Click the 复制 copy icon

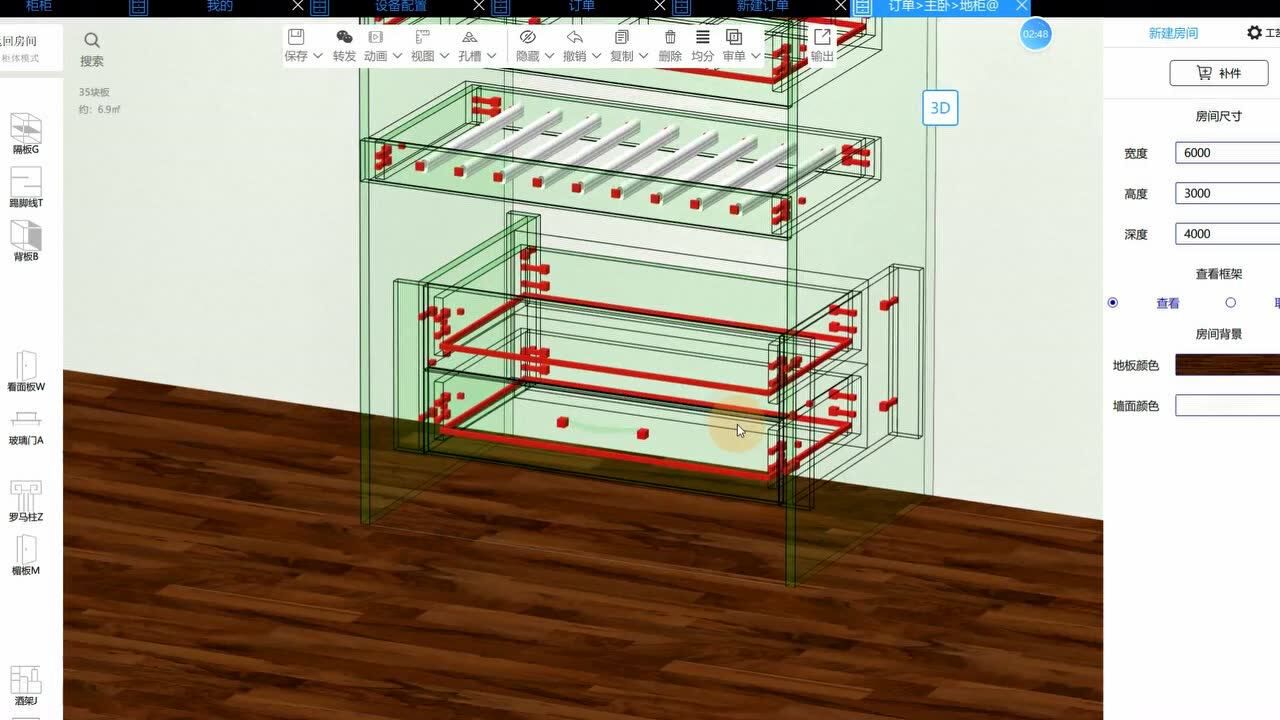coord(622,37)
